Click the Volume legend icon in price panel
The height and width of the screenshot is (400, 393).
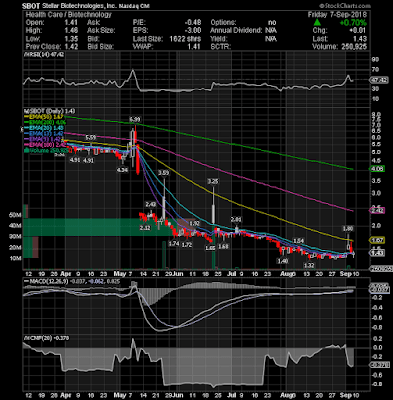[25, 150]
